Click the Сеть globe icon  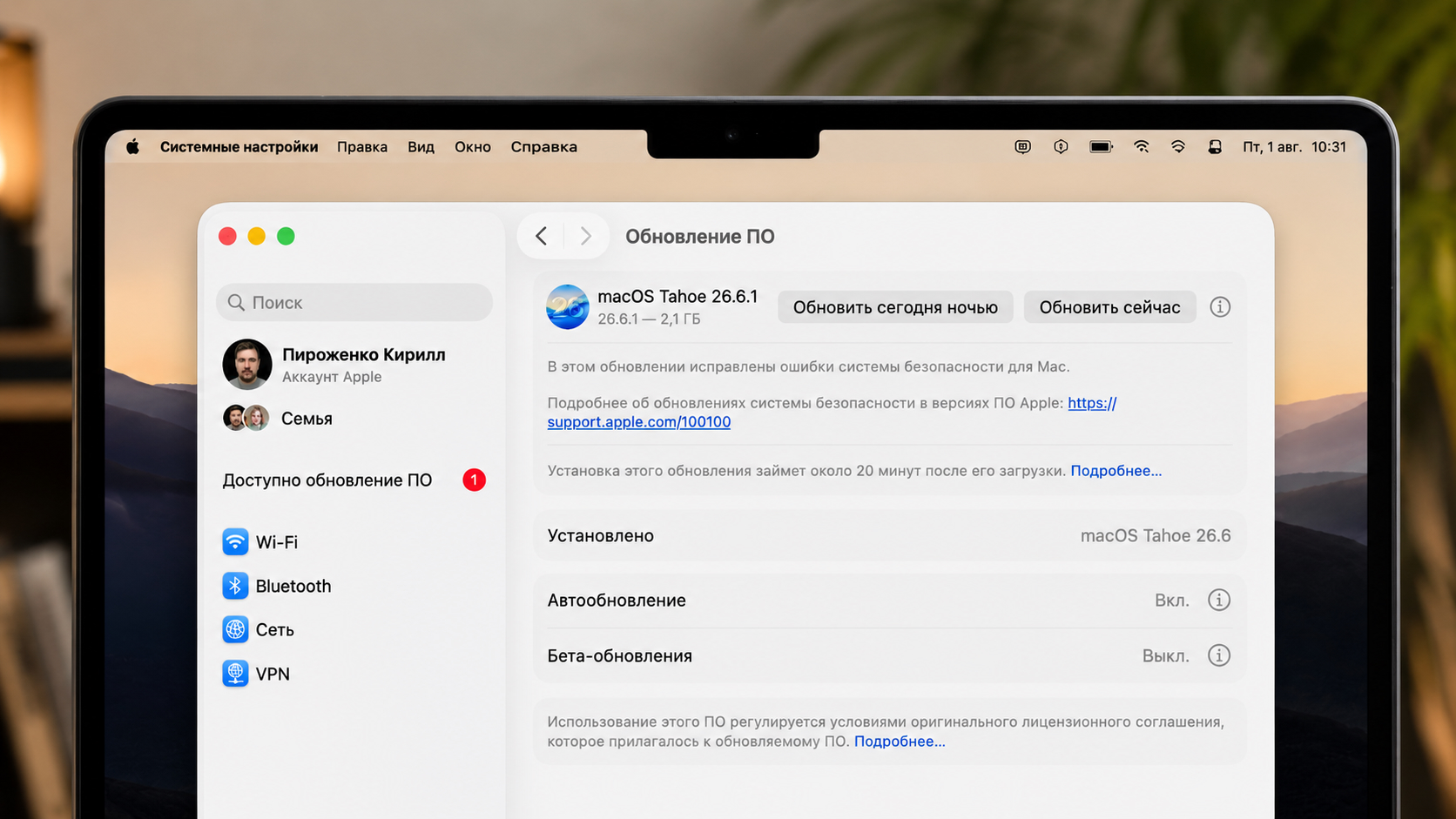[235, 629]
